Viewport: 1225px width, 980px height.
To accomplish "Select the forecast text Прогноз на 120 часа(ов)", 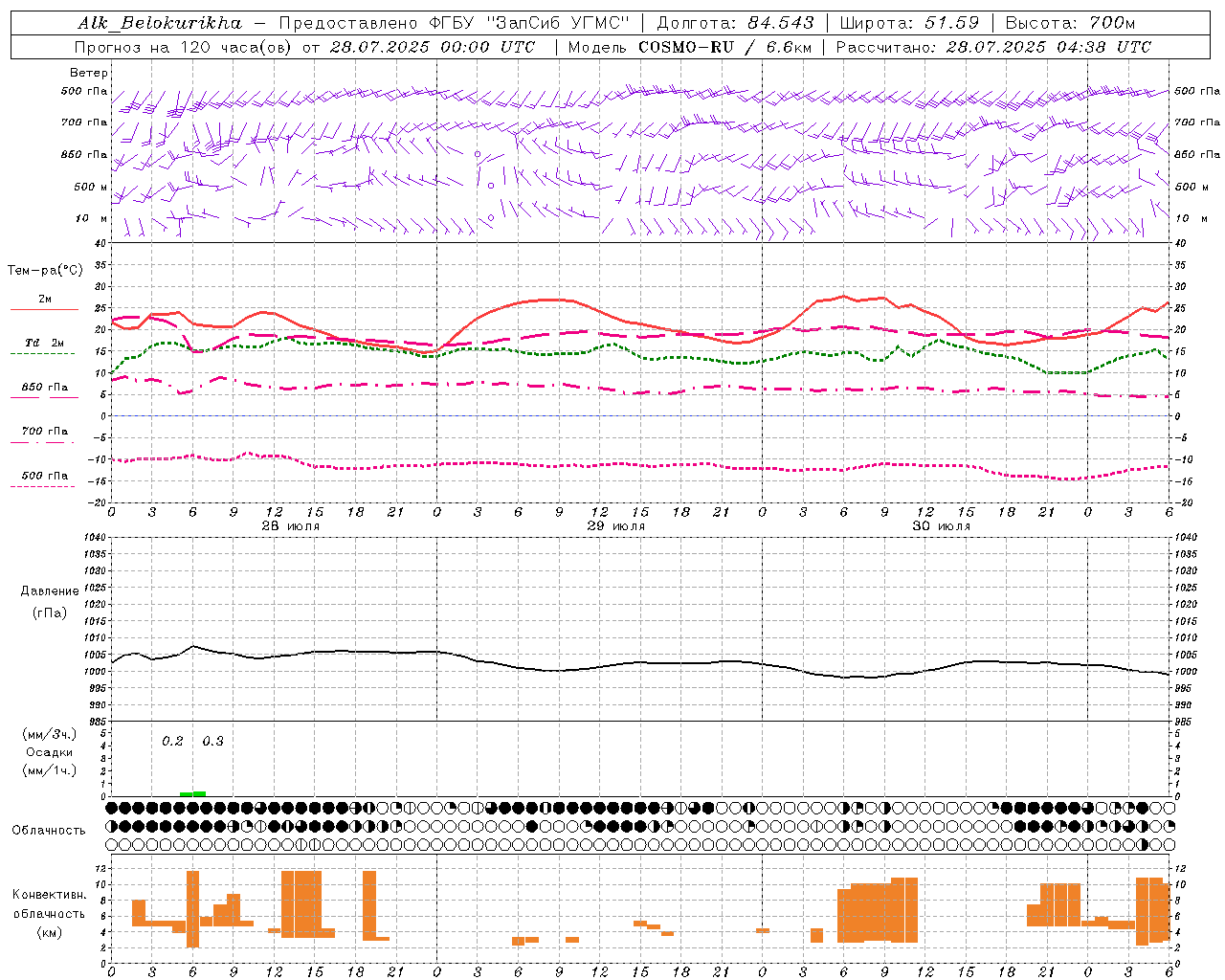I will [x=185, y=47].
